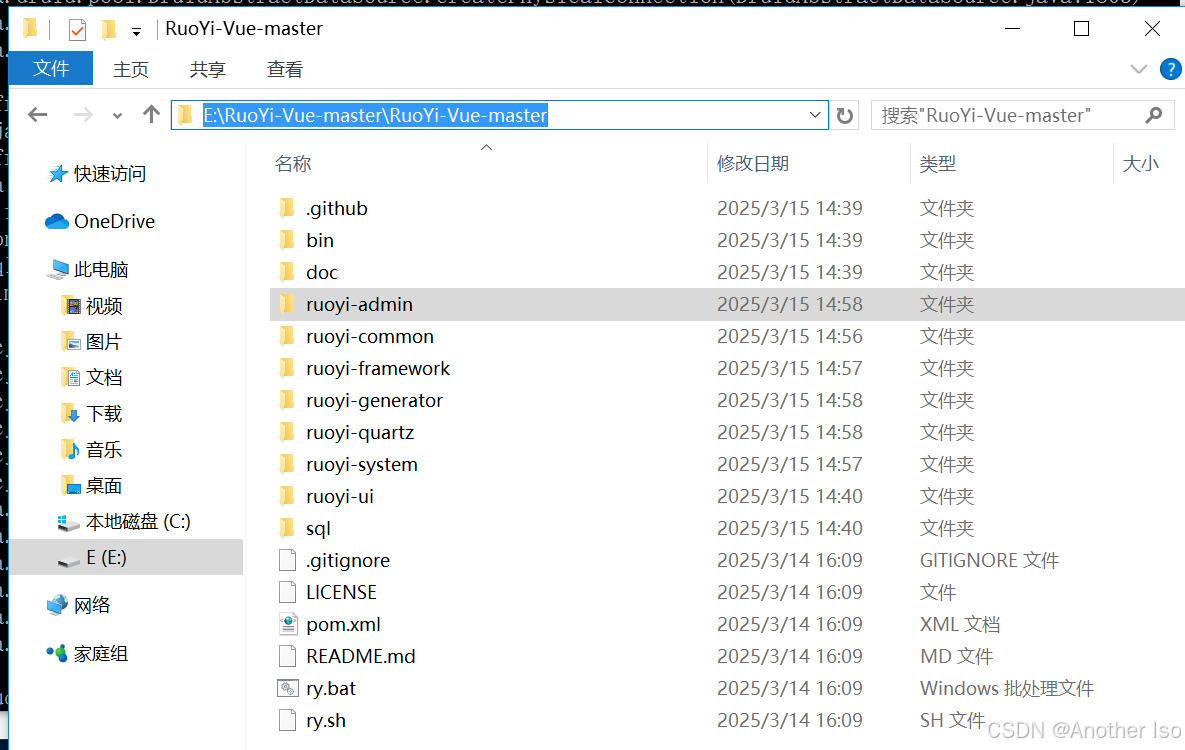Viewport: 1185px width, 750px height.
Task: Refresh the current folder view
Action: (845, 116)
